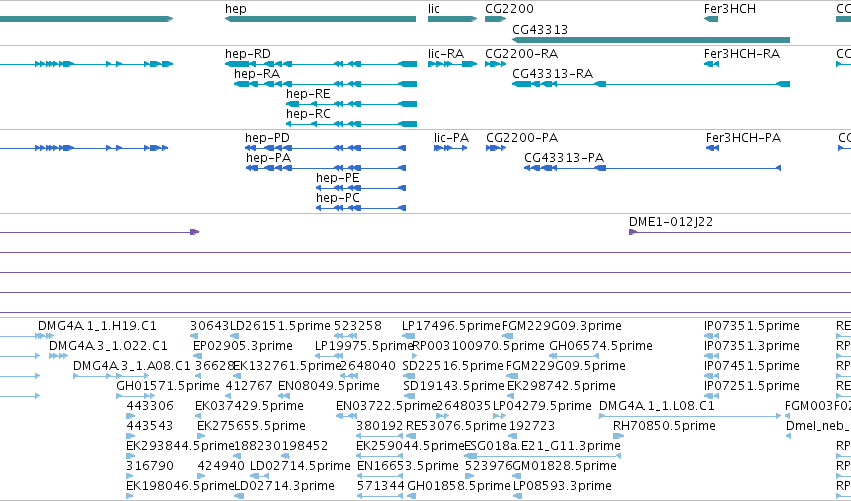This screenshot has width=851, height=501.
Task: Click the hep-PA protein label
Action: (x=268, y=158)
